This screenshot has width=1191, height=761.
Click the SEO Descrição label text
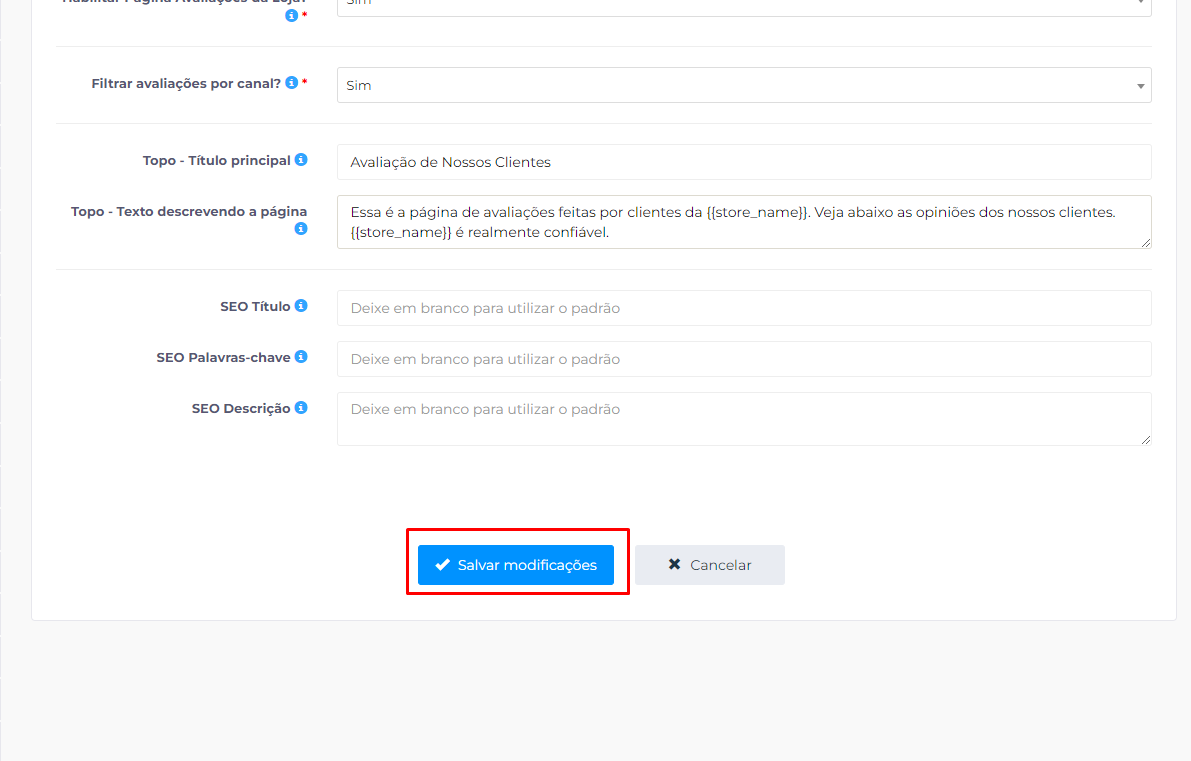point(241,409)
